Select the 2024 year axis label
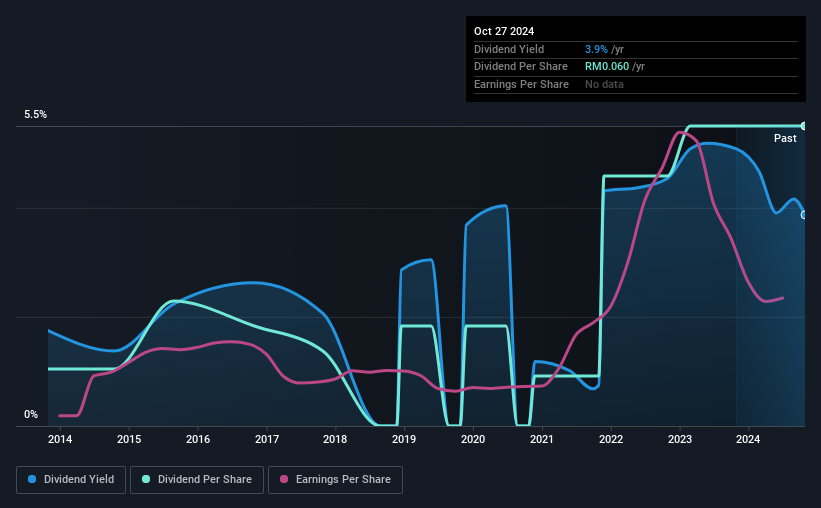Viewport: 821px width, 508px height. pyautogui.click(x=748, y=439)
